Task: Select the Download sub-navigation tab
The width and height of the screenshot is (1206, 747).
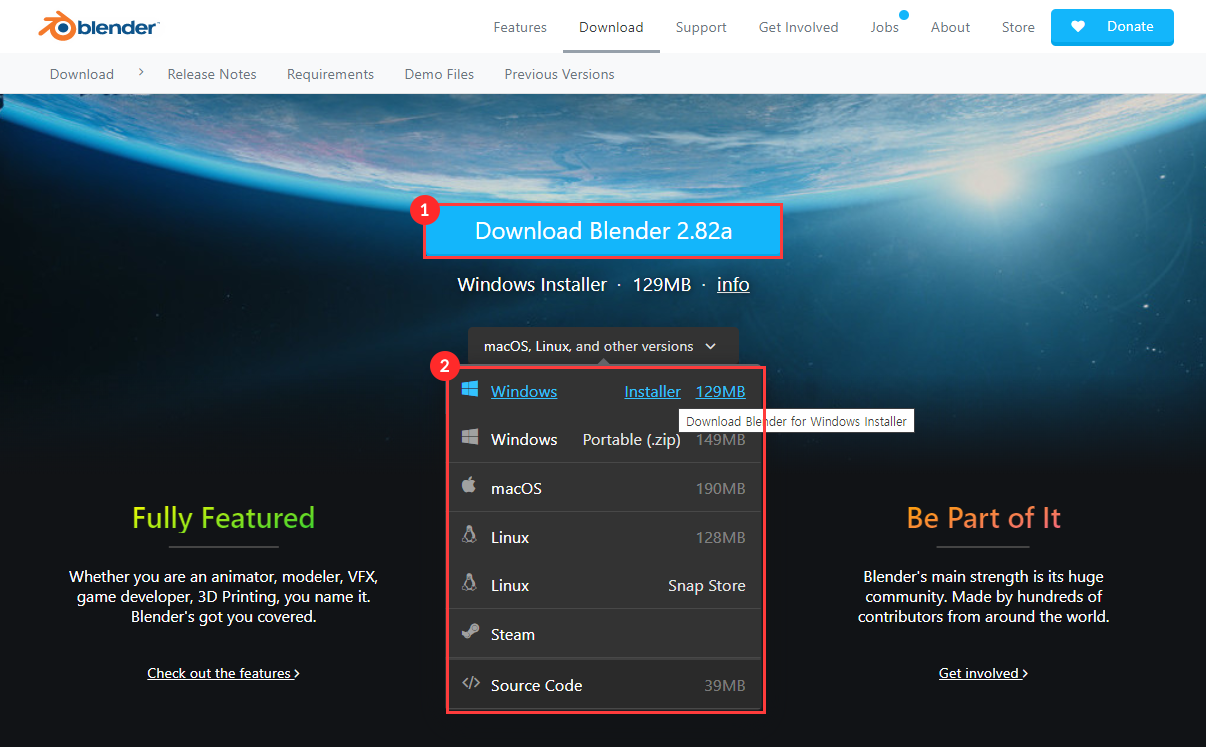Action: (x=81, y=74)
